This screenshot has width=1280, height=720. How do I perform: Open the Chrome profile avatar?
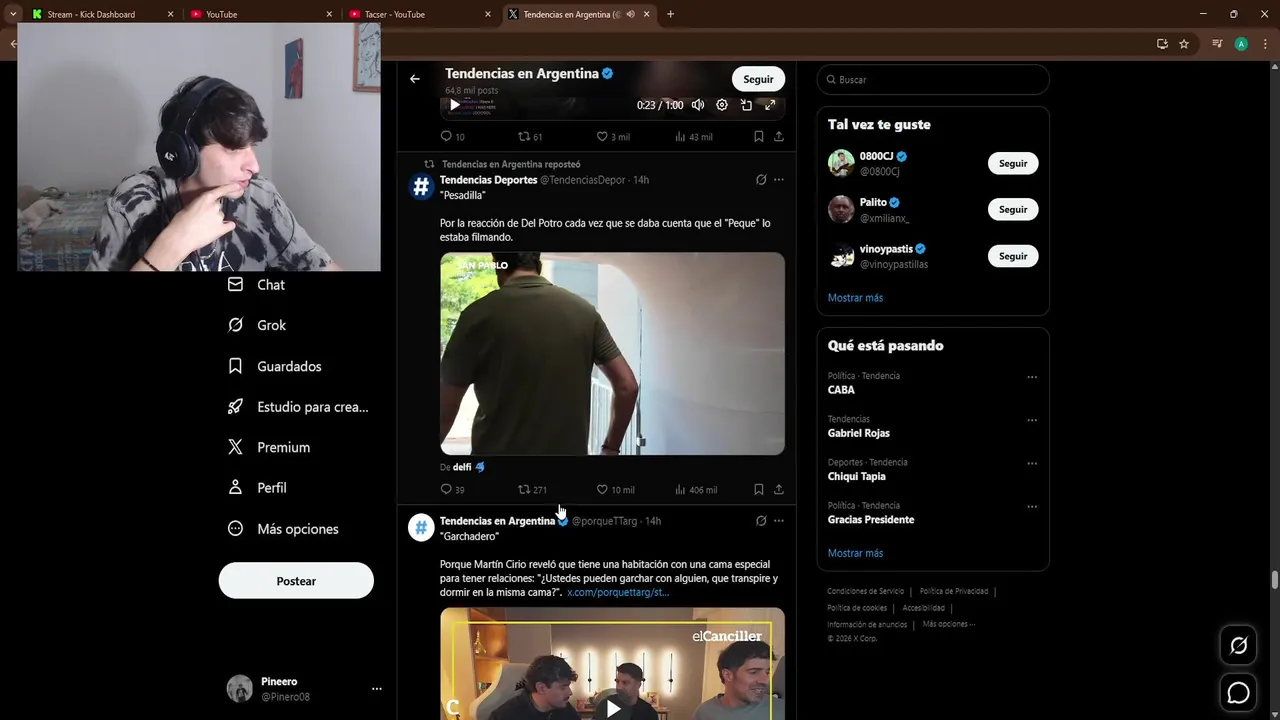[x=1241, y=44]
